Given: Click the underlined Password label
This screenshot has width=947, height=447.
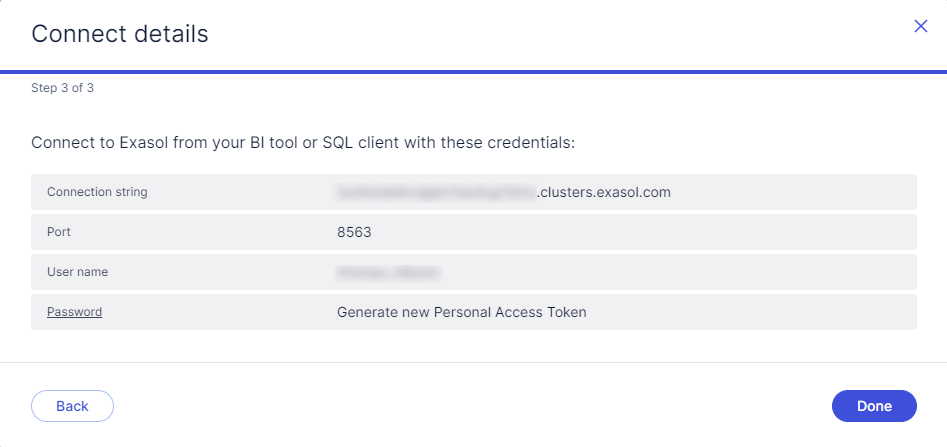Looking at the screenshot, I should (x=74, y=312).
